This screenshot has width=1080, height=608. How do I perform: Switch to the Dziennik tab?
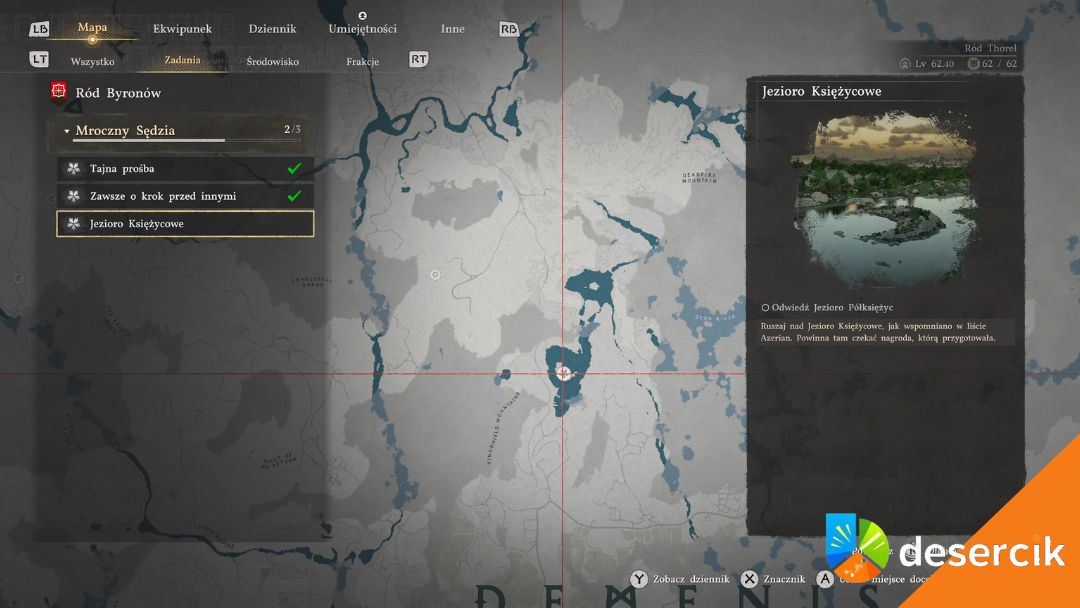click(272, 29)
